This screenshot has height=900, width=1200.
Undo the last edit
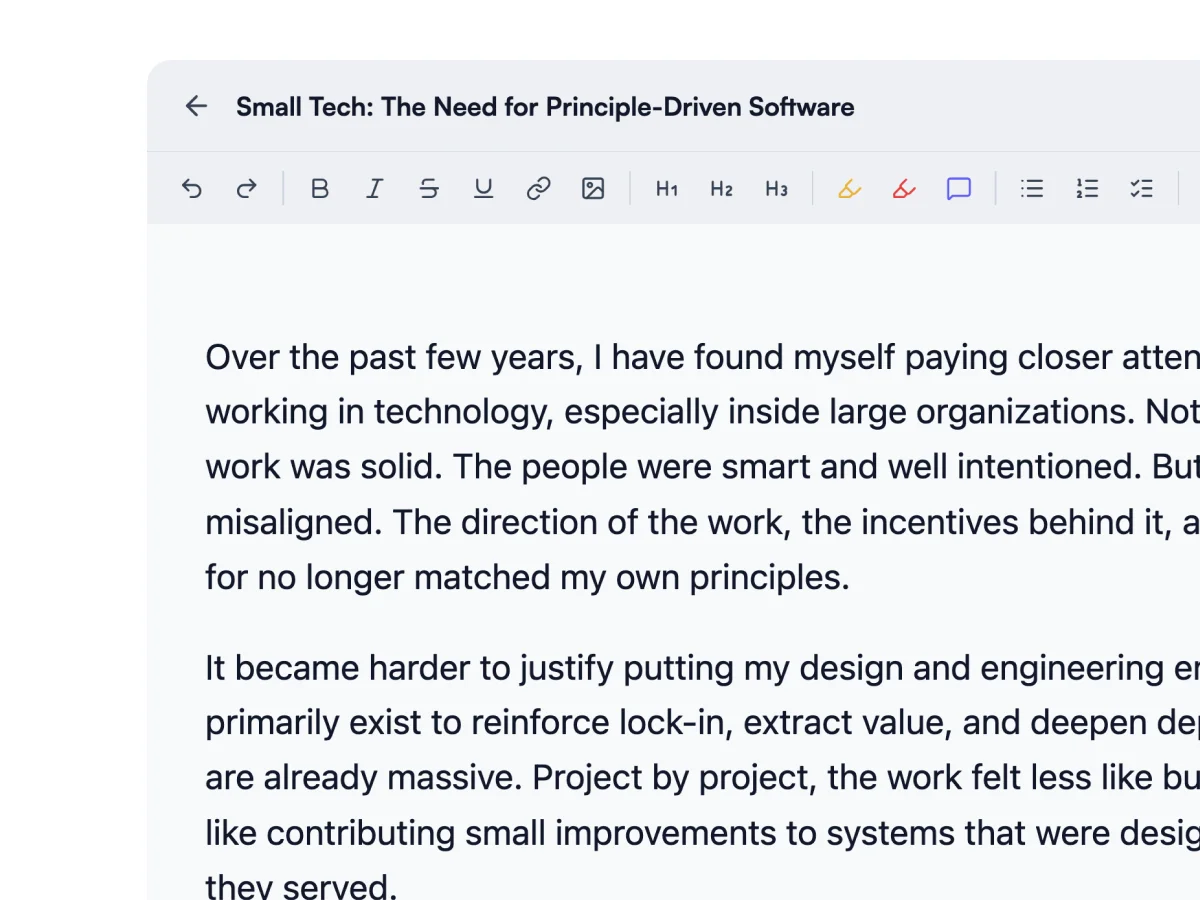[192, 188]
